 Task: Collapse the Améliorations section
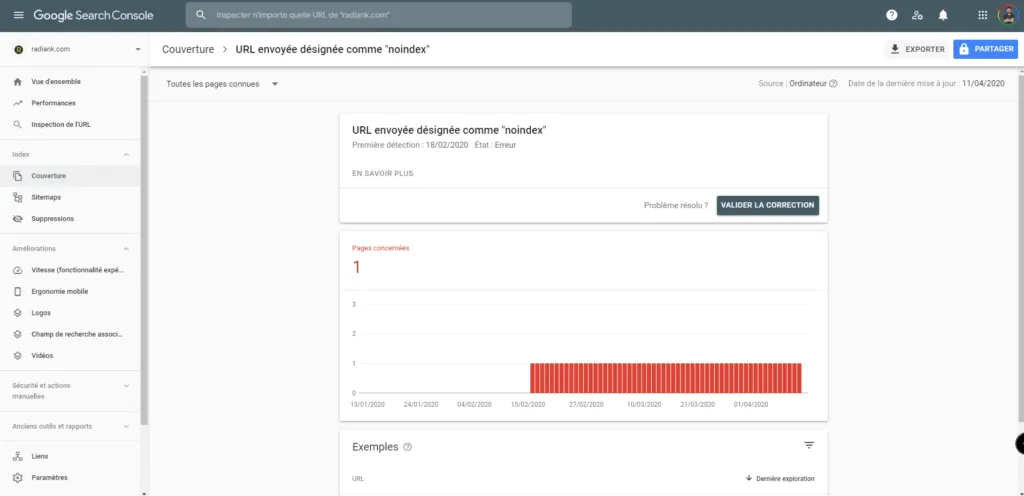tap(127, 249)
